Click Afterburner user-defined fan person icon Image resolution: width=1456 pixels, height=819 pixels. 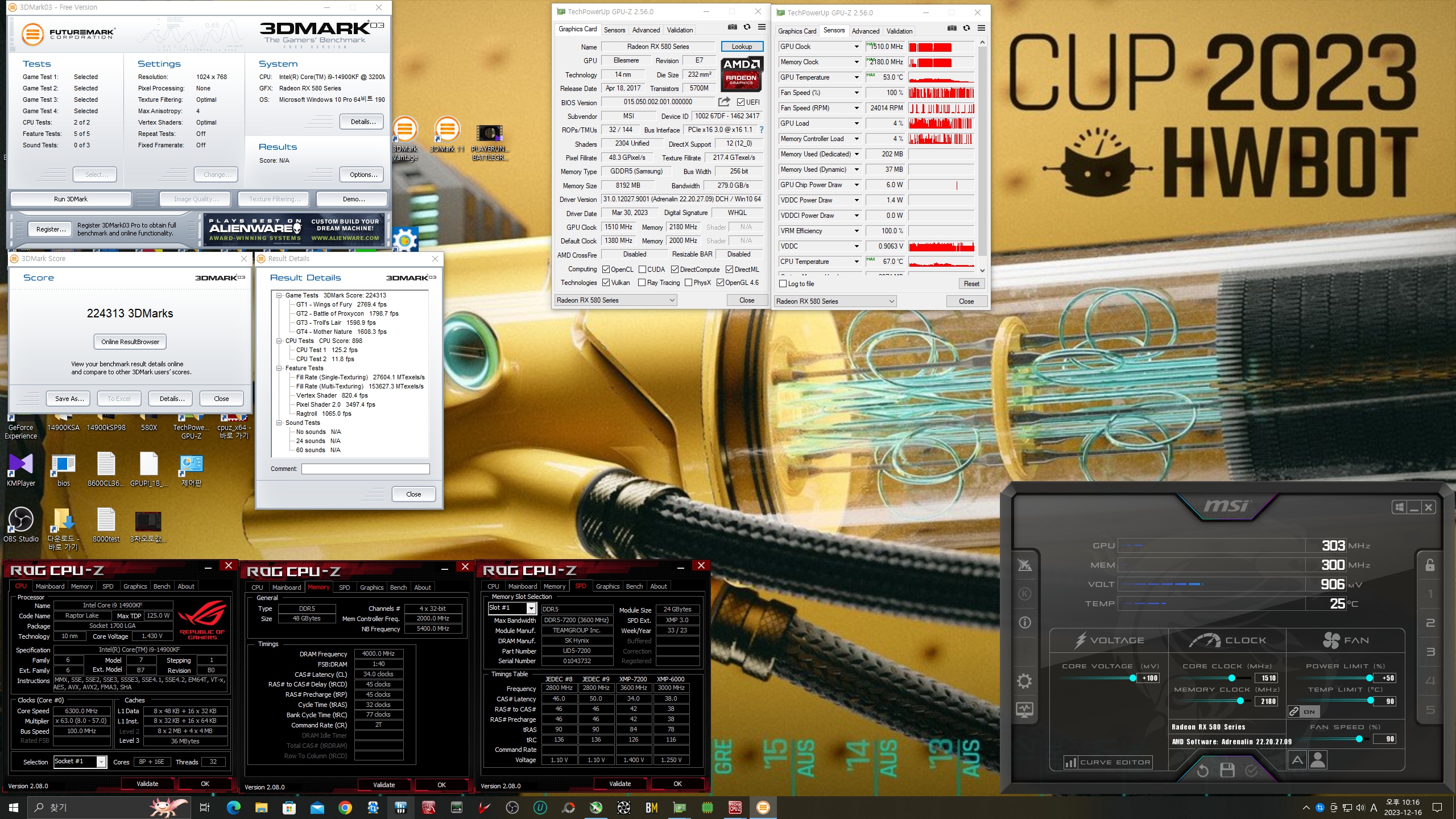[x=1318, y=760]
